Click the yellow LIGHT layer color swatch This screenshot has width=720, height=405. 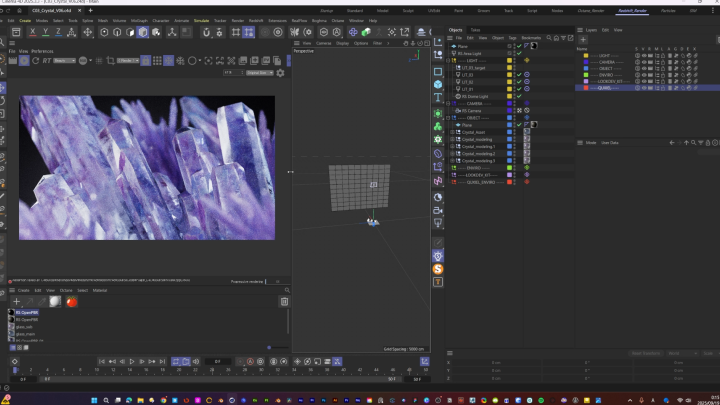pos(586,56)
